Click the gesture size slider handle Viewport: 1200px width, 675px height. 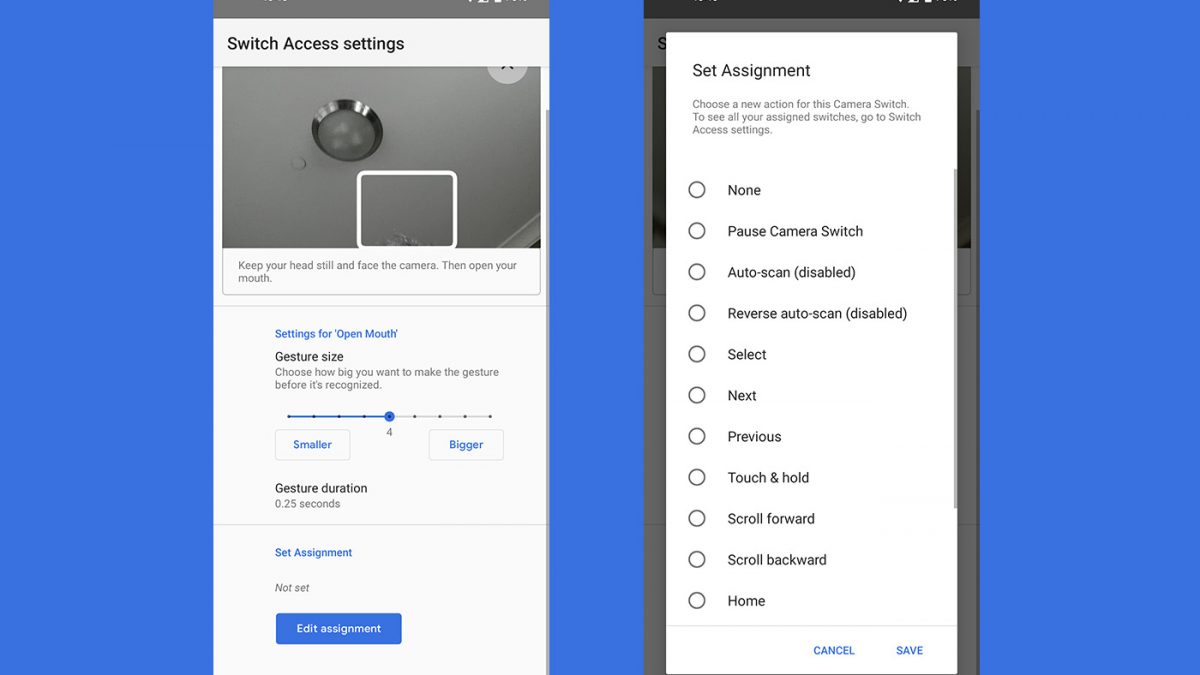[389, 416]
